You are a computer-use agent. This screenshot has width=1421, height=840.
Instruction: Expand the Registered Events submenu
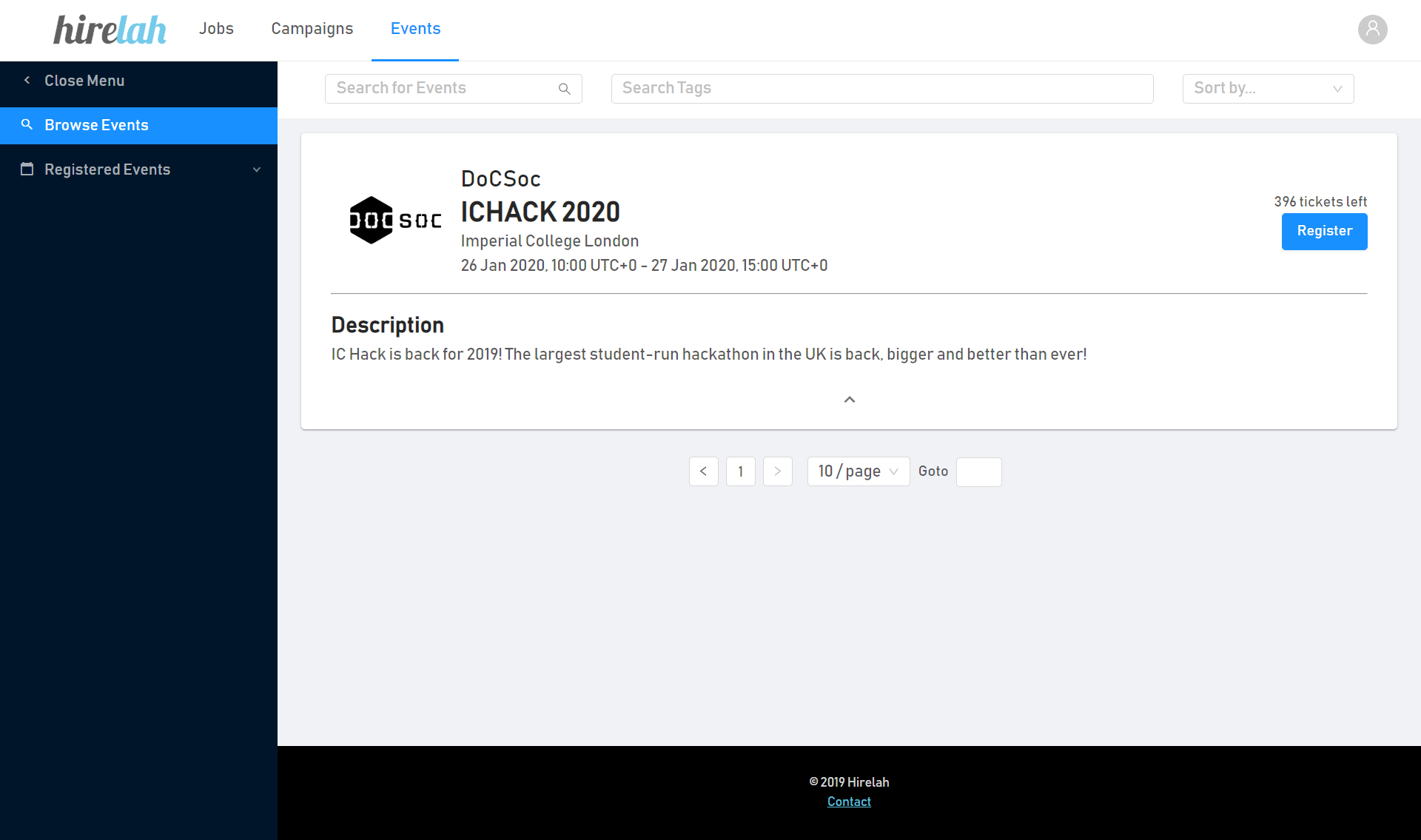257,169
